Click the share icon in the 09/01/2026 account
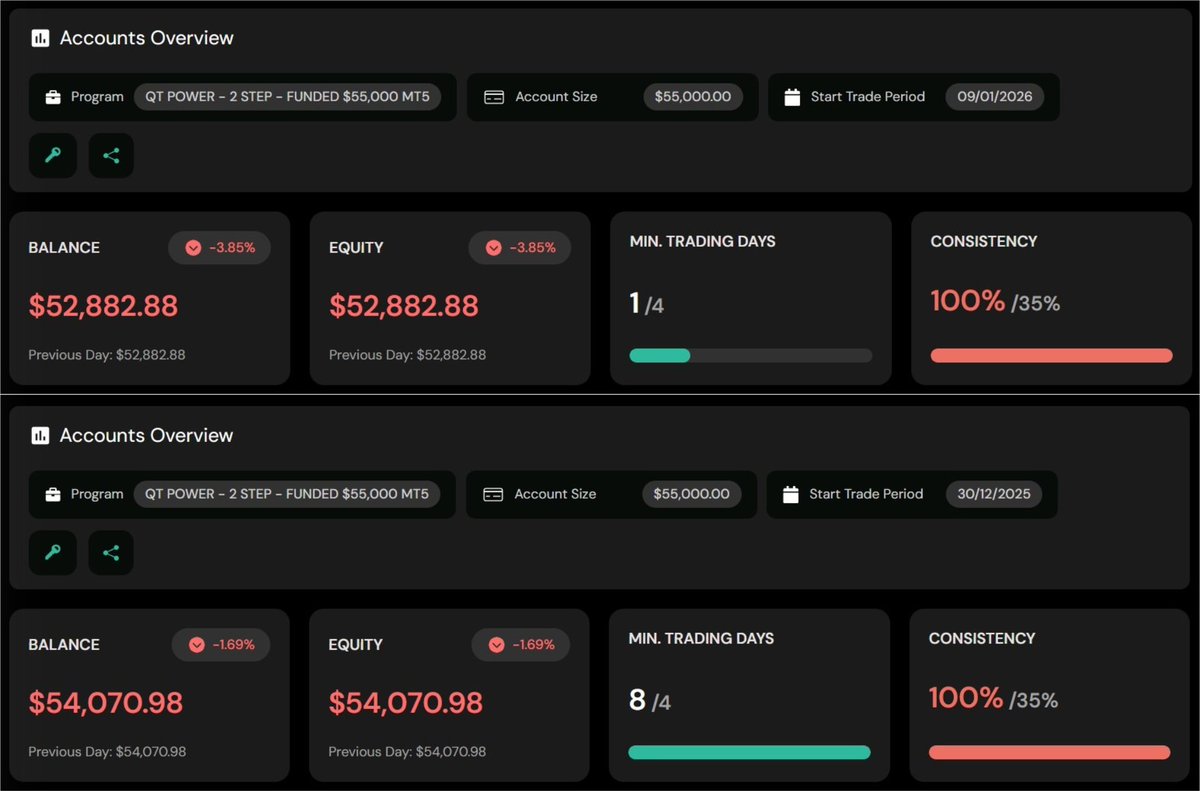1200x791 pixels. [111, 156]
